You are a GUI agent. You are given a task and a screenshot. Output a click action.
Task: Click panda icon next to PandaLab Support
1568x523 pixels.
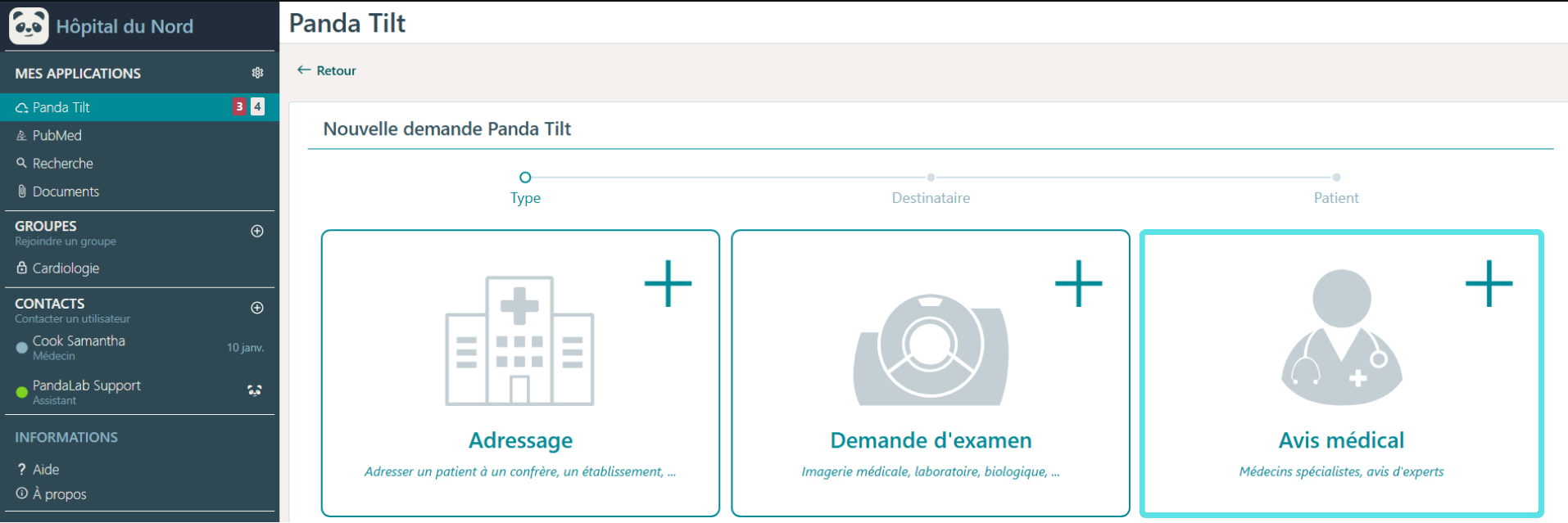tap(255, 390)
